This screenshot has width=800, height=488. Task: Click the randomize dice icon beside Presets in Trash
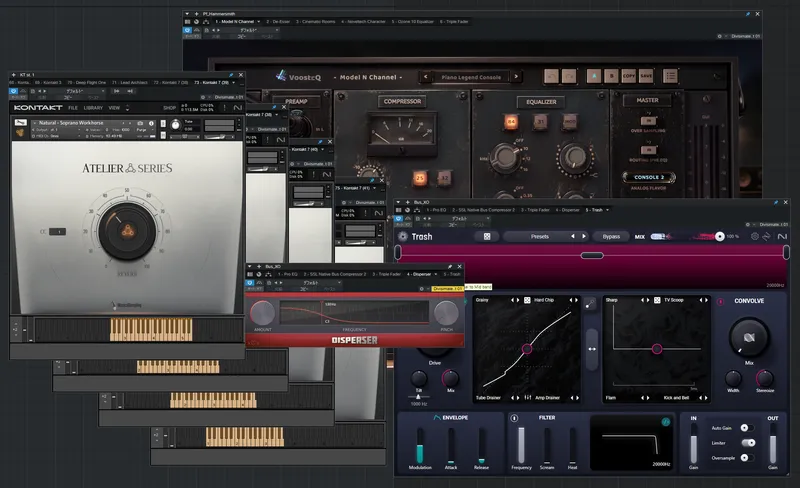(487, 236)
